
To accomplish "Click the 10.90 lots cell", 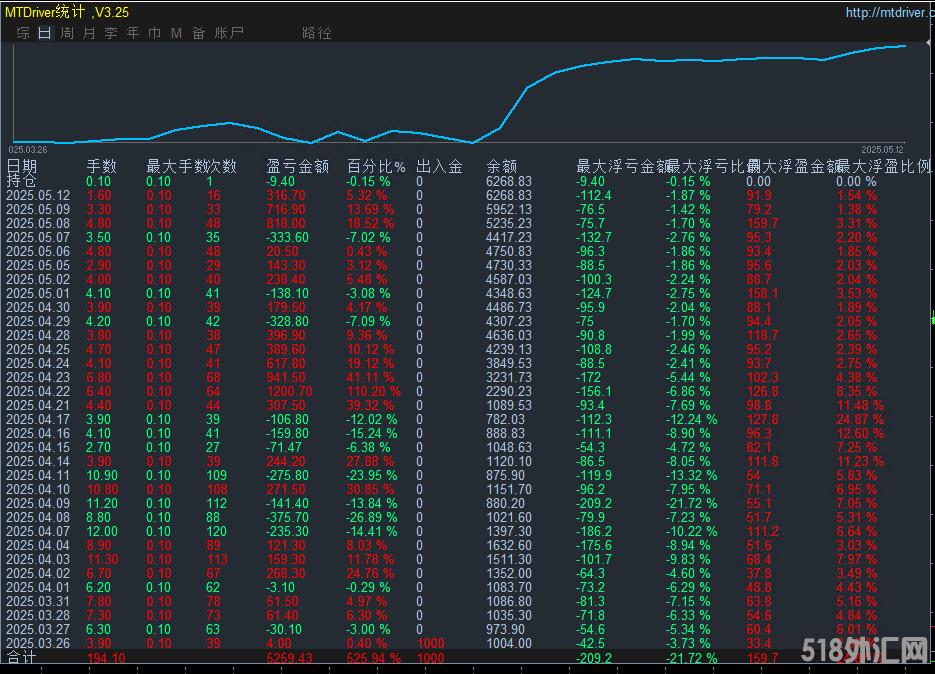I will pyautogui.click(x=102, y=475).
